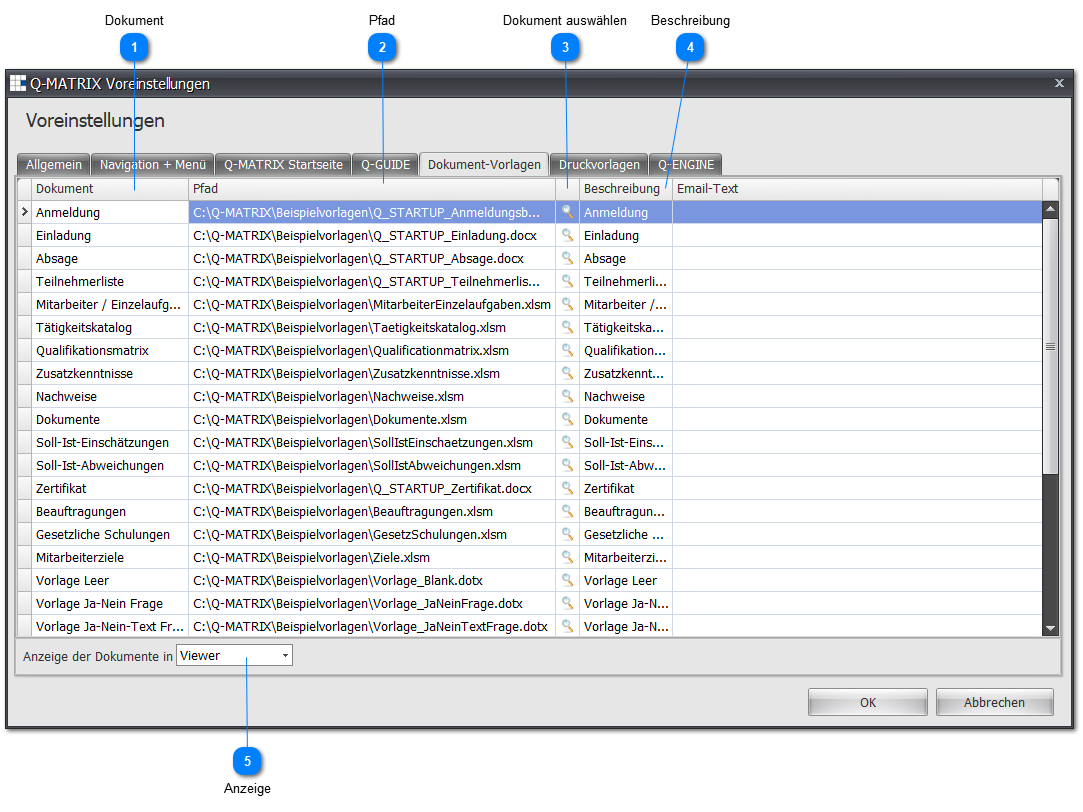
Task: Select the Tätigkeitskatalog document cell
Action: coord(110,327)
